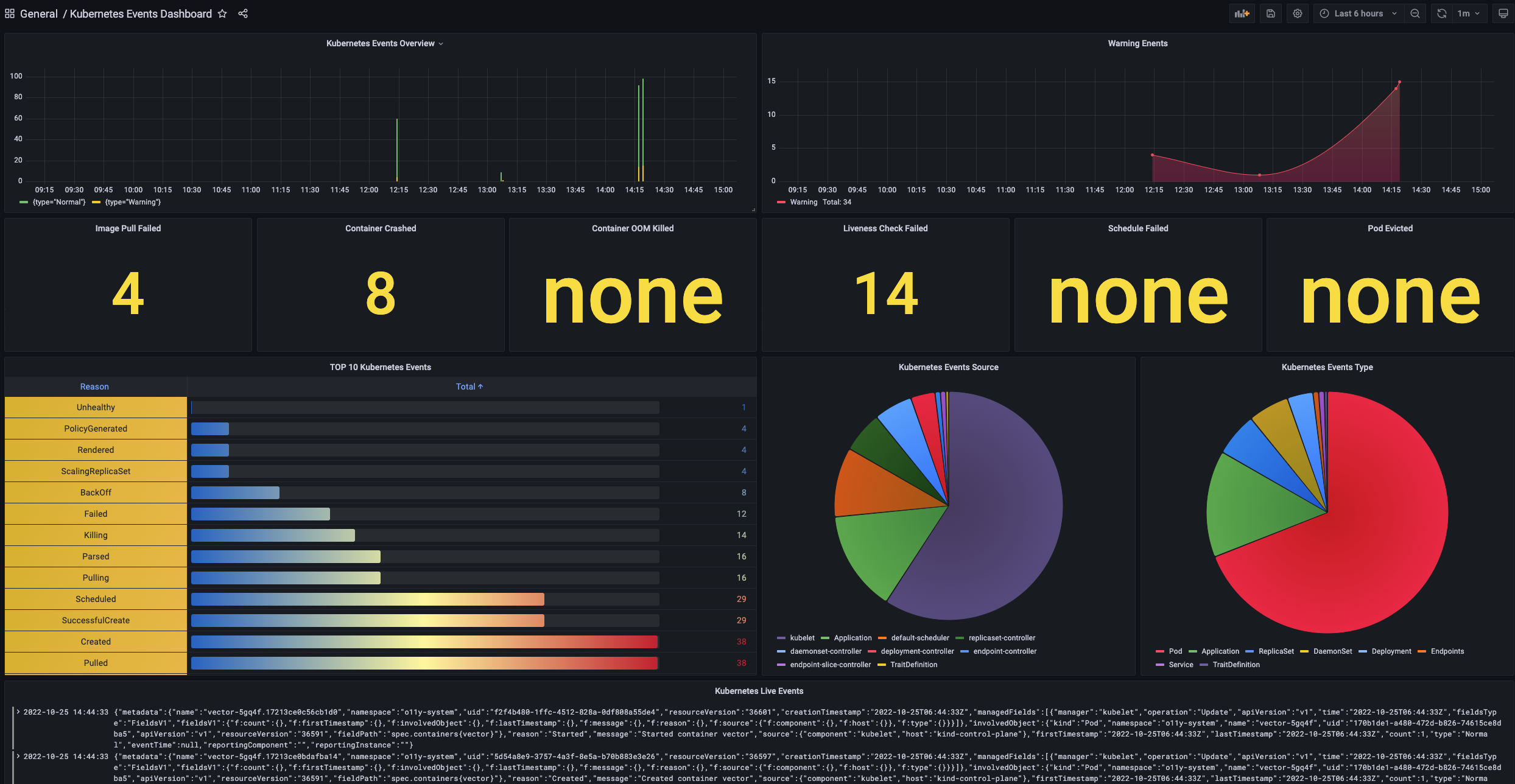Click the Pulled row gauge bar
1515x784 pixels.
pyautogui.click(x=424, y=663)
